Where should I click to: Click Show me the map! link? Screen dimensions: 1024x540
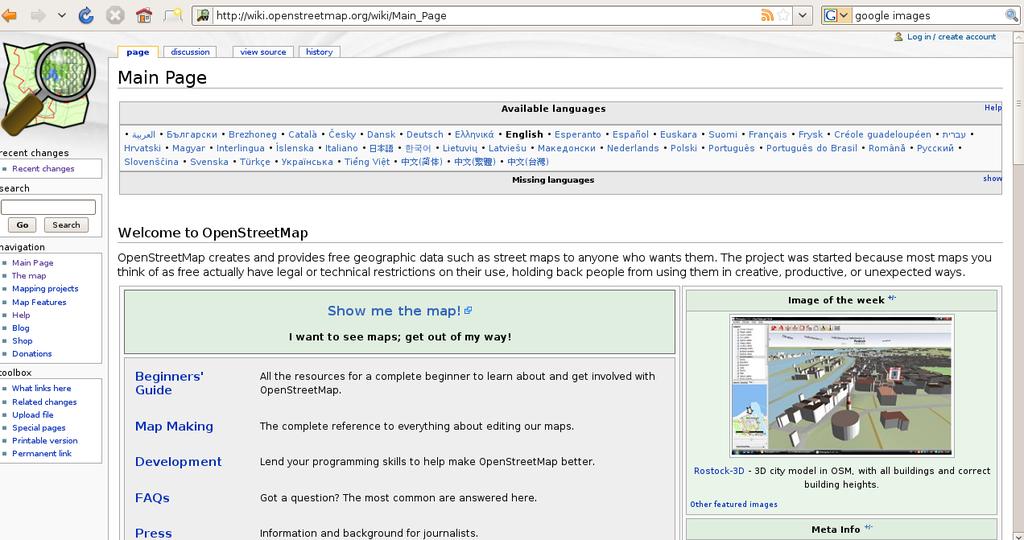click(x=394, y=311)
